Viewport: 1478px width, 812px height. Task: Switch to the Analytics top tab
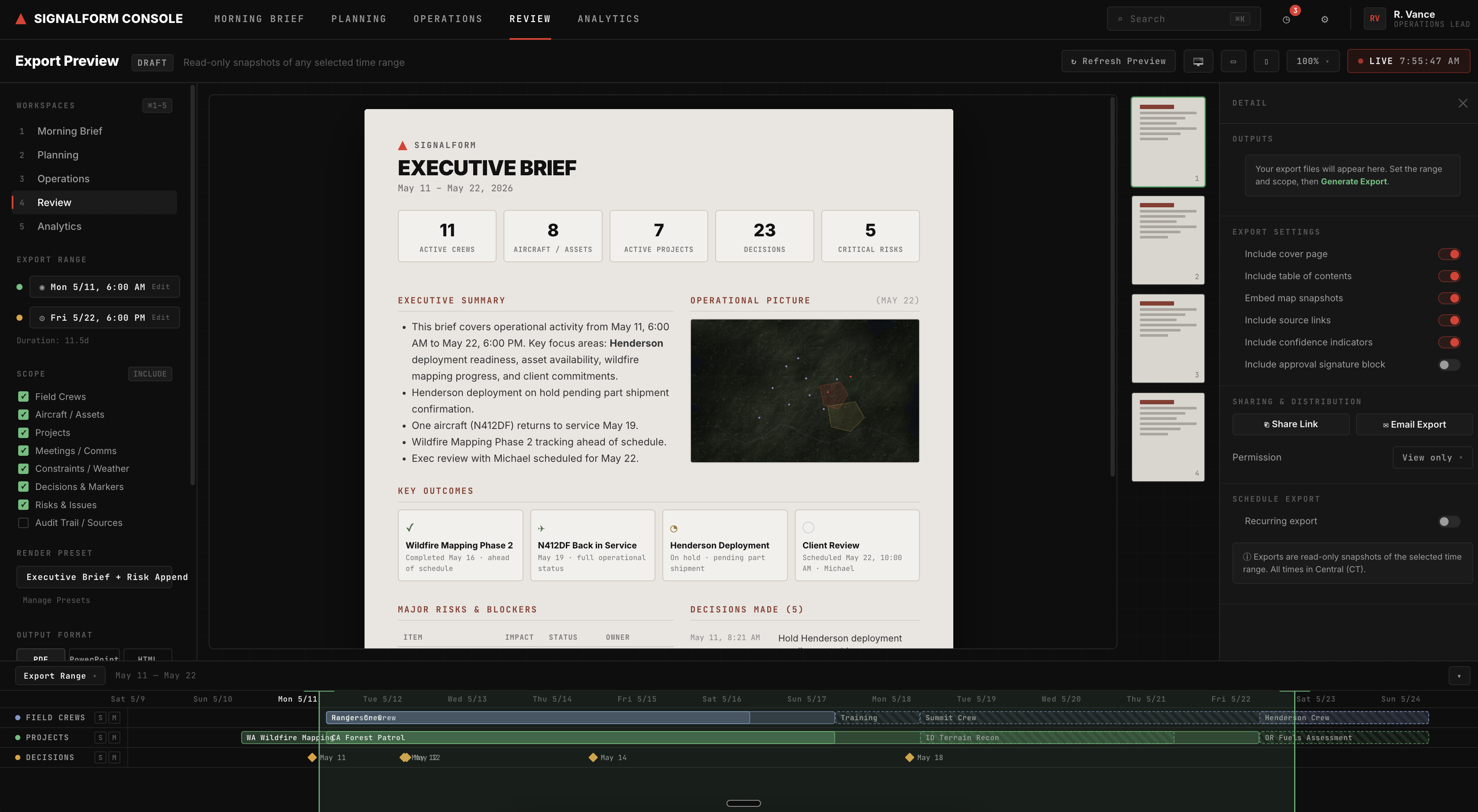pos(608,19)
